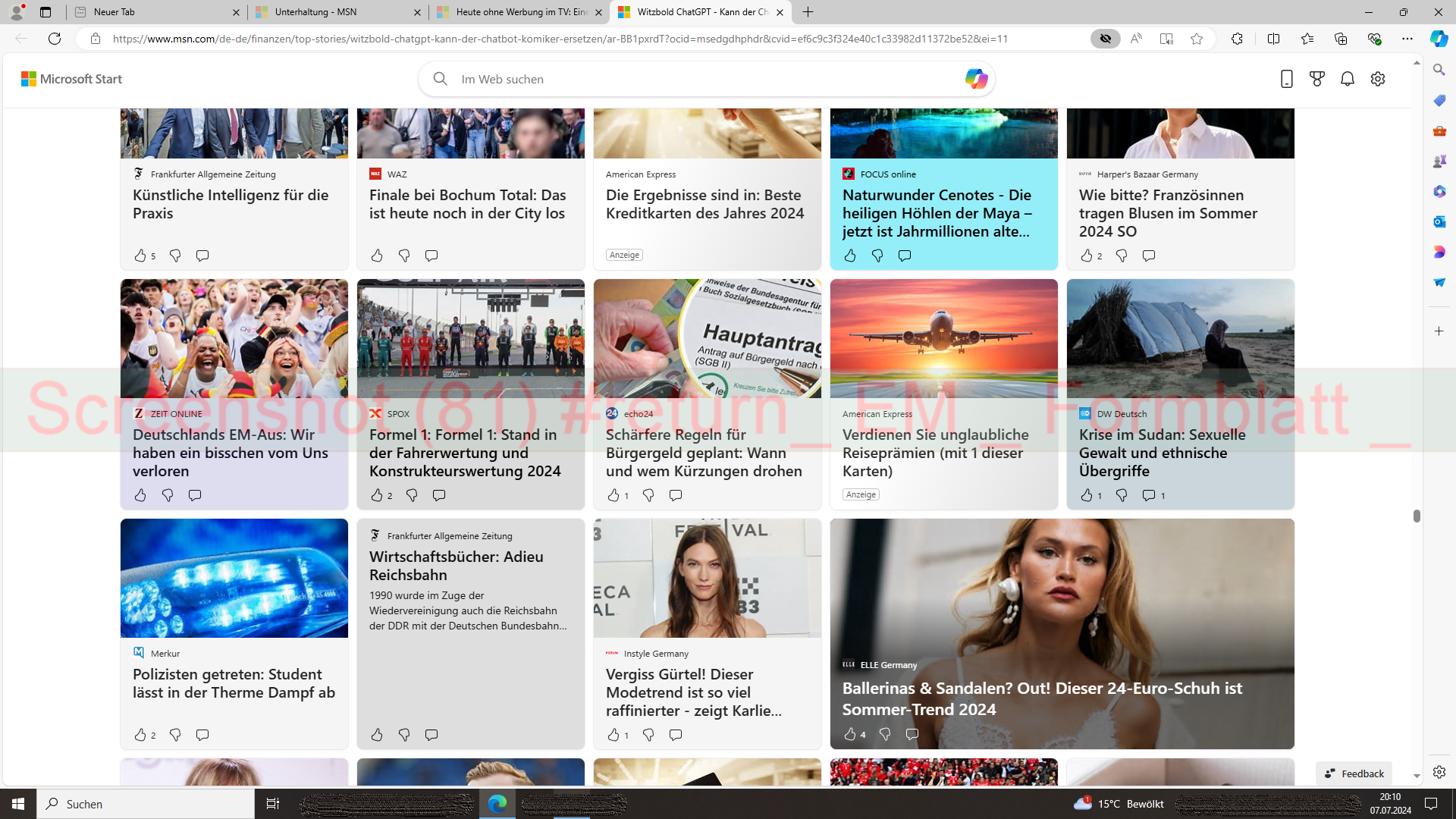Click the MSN mobile phone icon
The height and width of the screenshot is (819, 1456).
(1286, 79)
